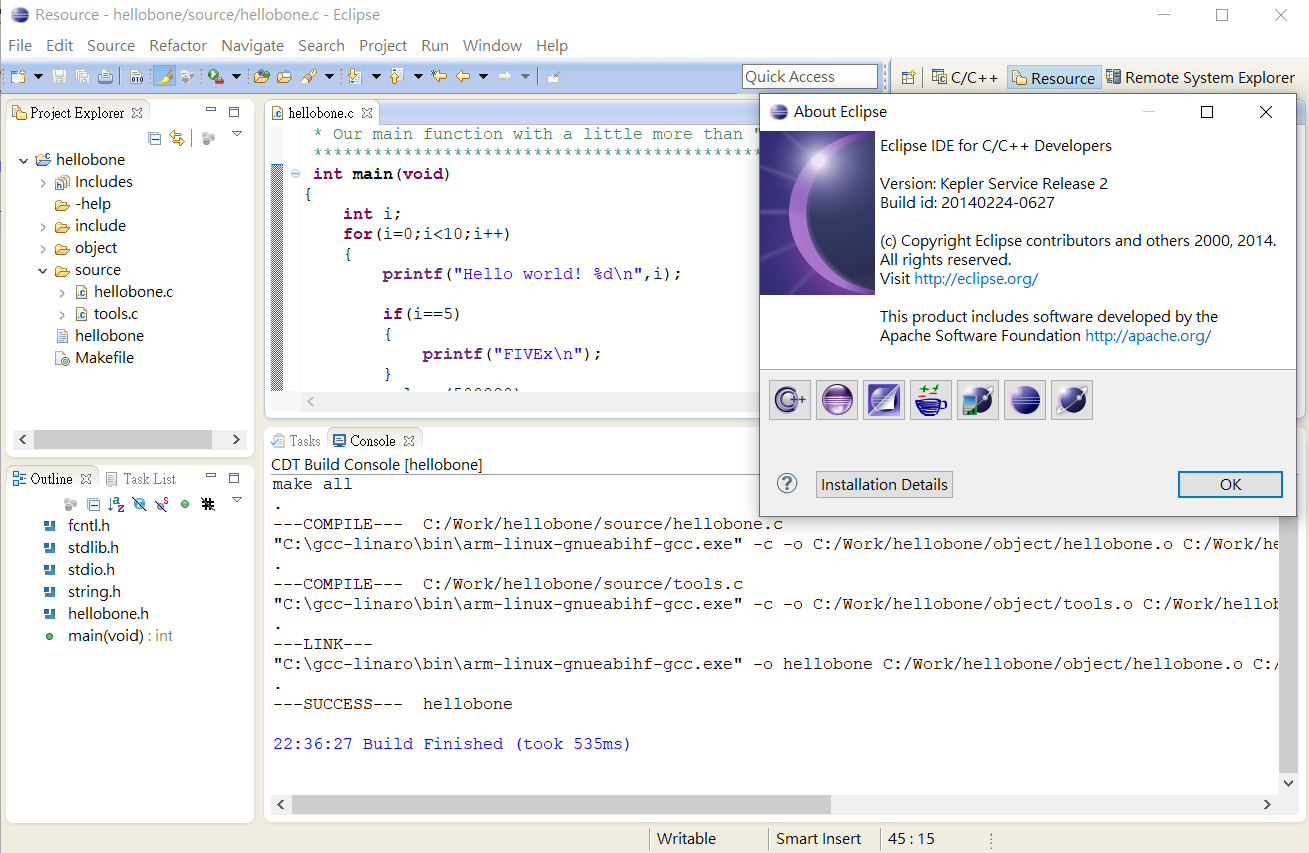
Task: Switch to C/C++ perspective
Action: click(x=965, y=77)
